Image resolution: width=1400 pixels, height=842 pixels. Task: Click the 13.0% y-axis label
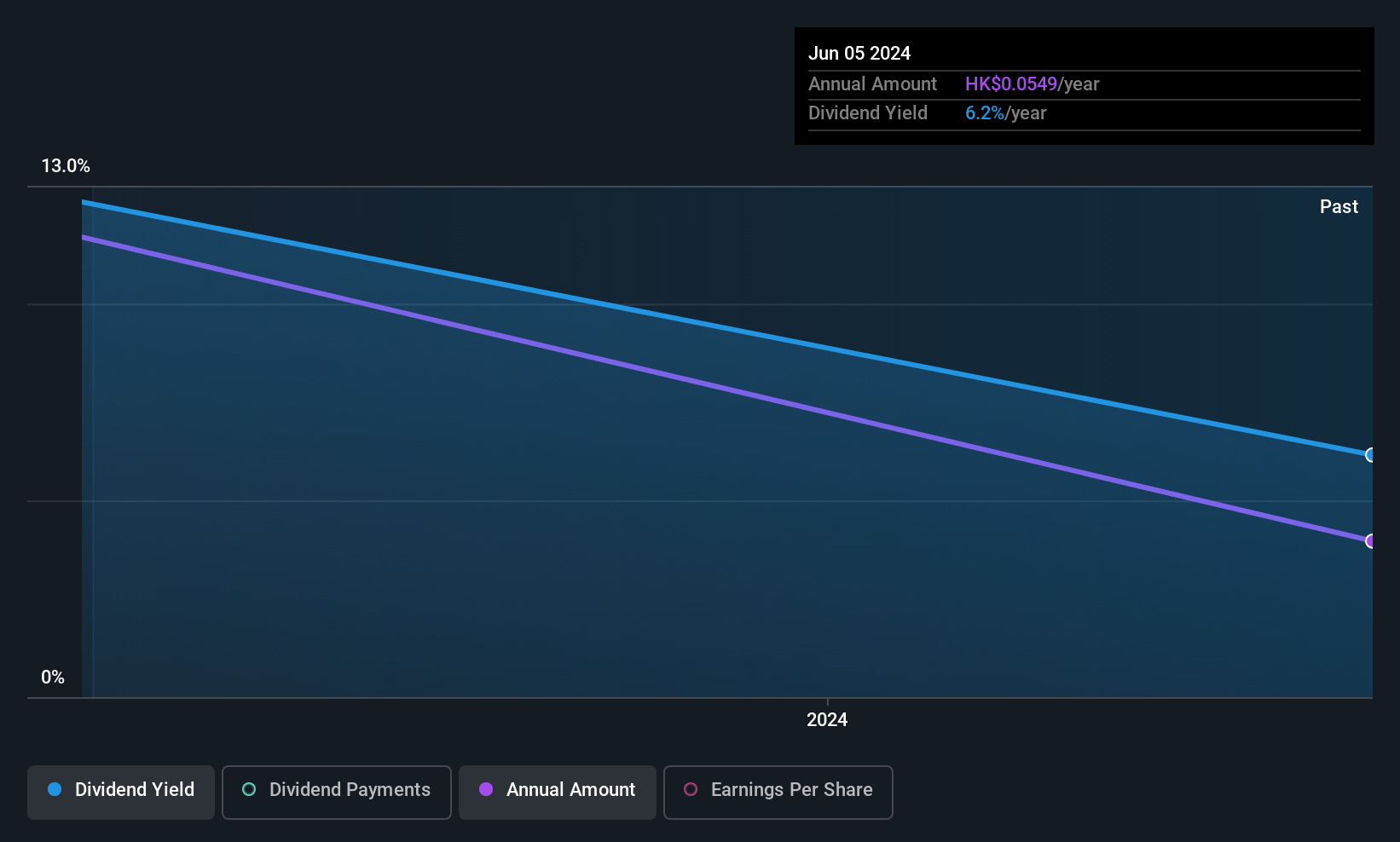66,166
